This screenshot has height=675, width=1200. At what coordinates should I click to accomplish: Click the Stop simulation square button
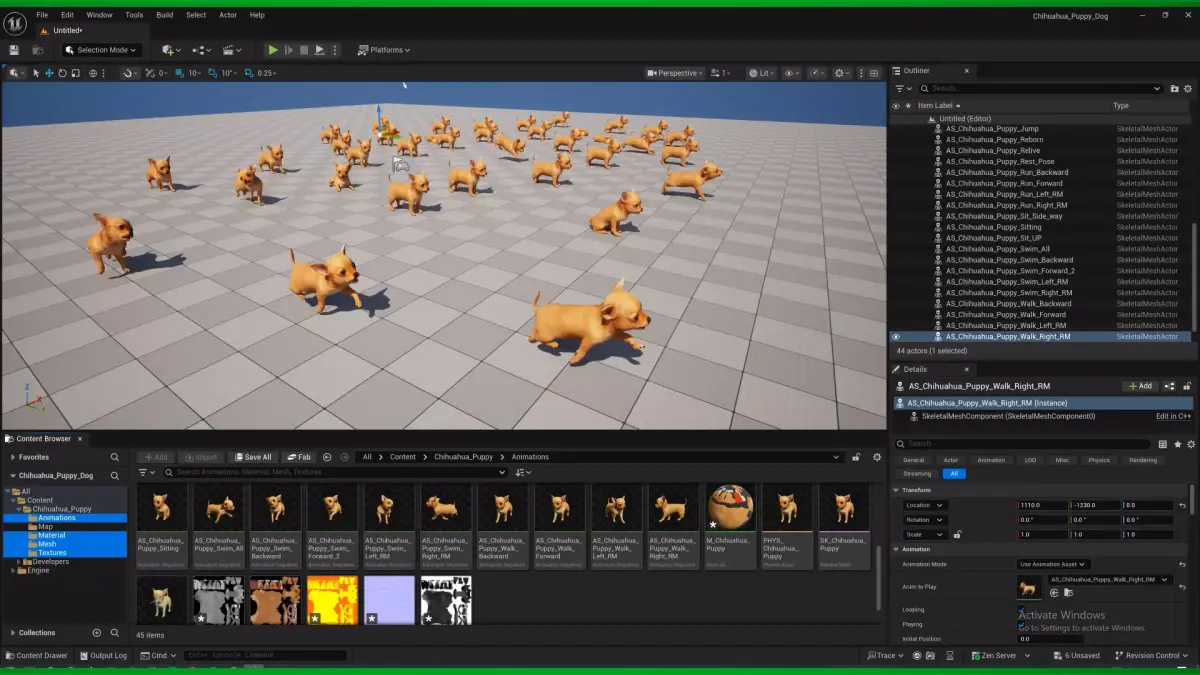point(304,50)
